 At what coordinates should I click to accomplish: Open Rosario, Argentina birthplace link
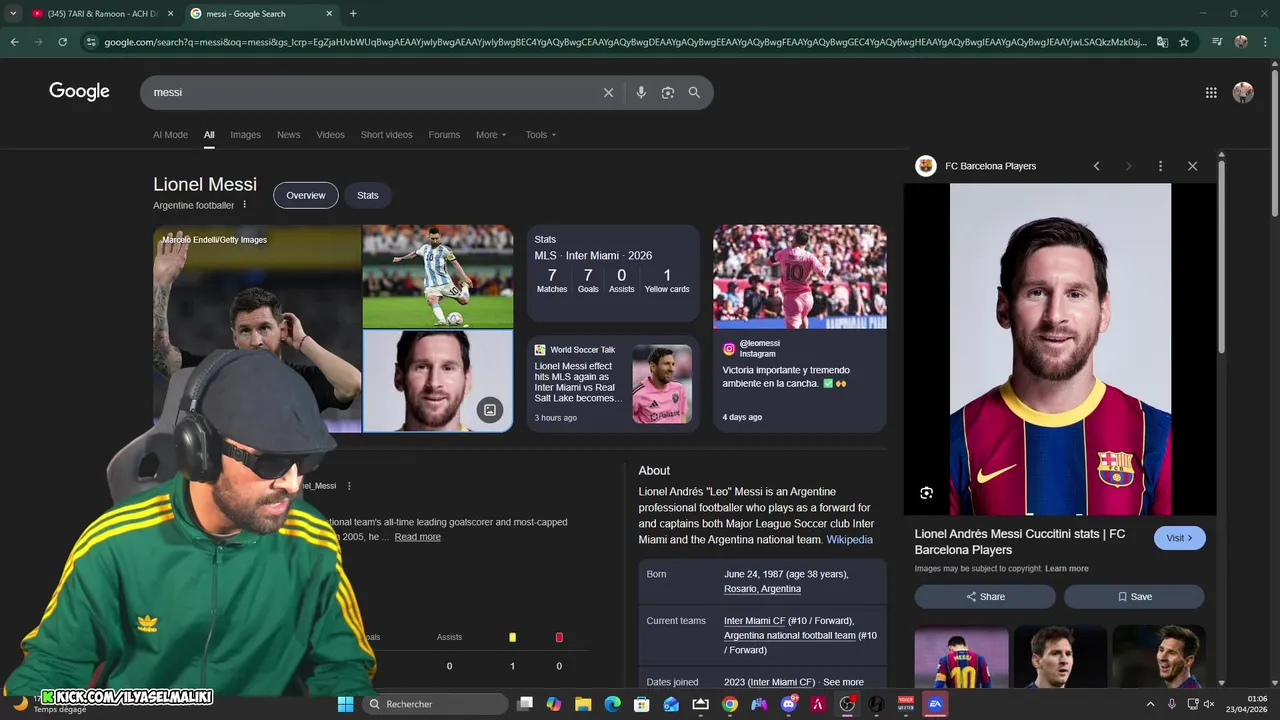click(762, 589)
